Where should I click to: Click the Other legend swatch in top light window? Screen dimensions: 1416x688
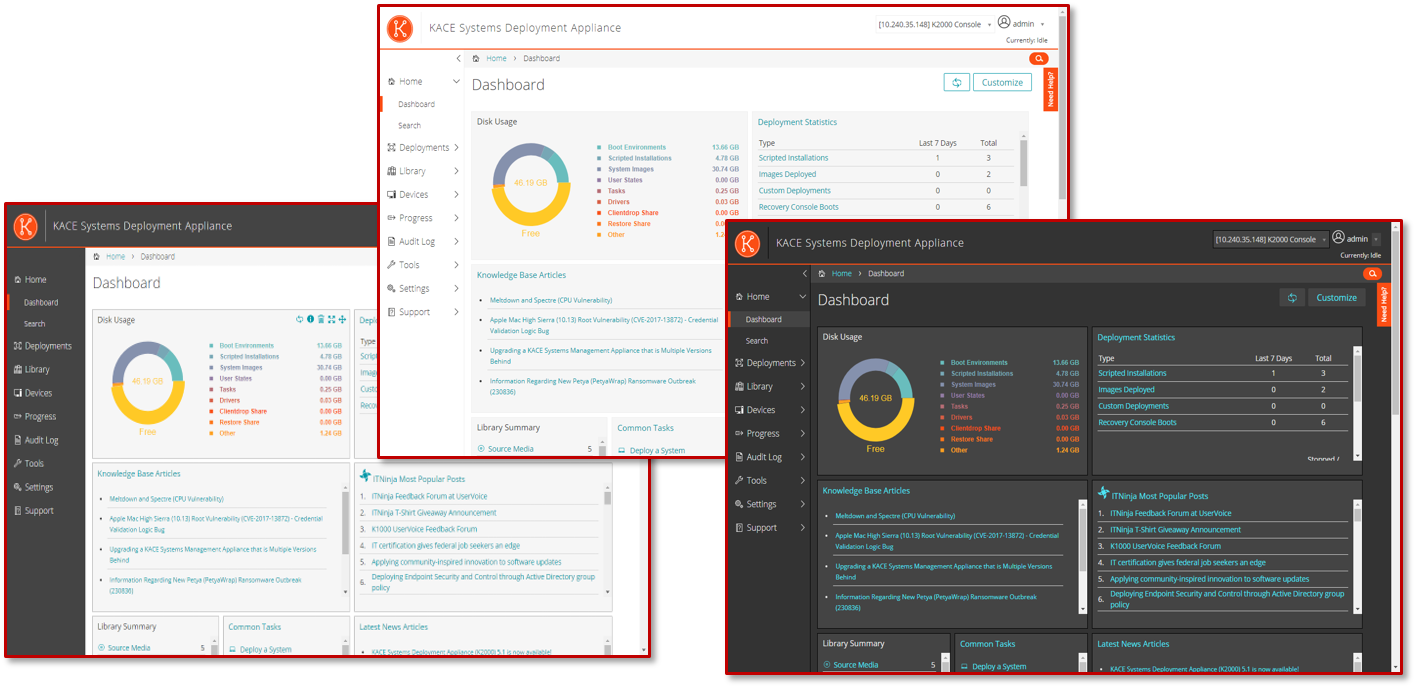pos(598,235)
